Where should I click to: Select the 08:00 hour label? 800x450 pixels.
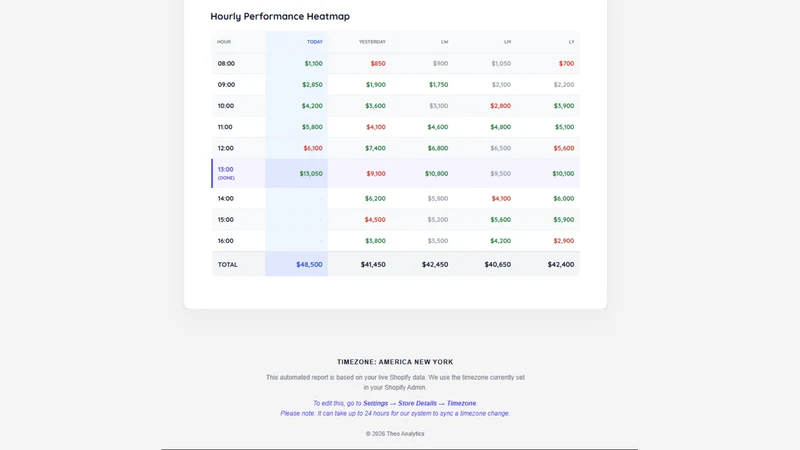click(x=226, y=64)
